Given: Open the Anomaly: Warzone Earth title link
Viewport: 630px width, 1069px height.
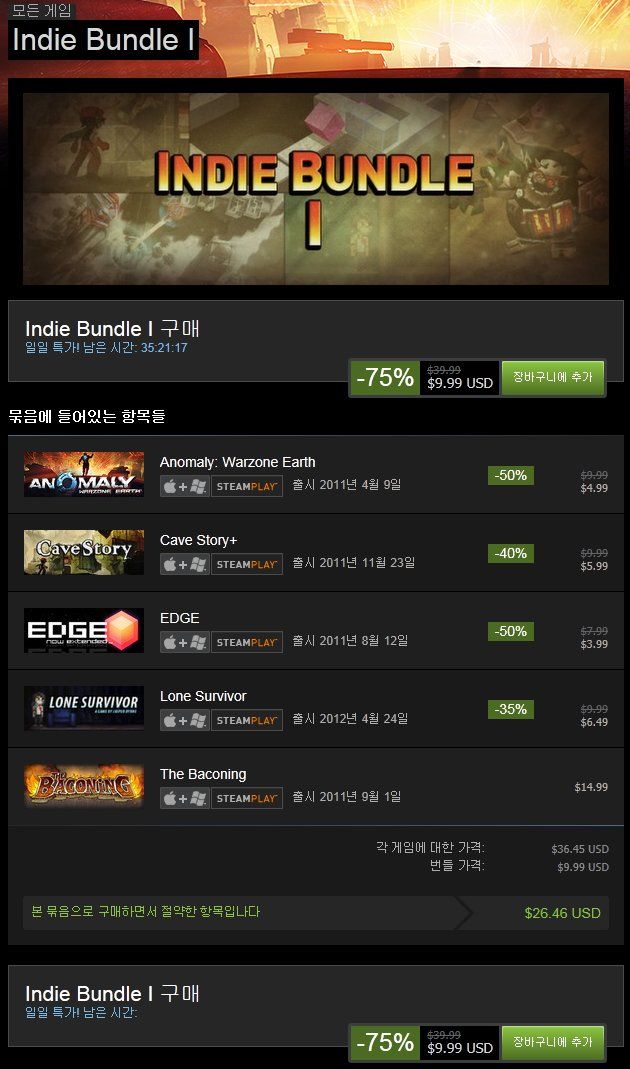Looking at the screenshot, I should click(237, 462).
